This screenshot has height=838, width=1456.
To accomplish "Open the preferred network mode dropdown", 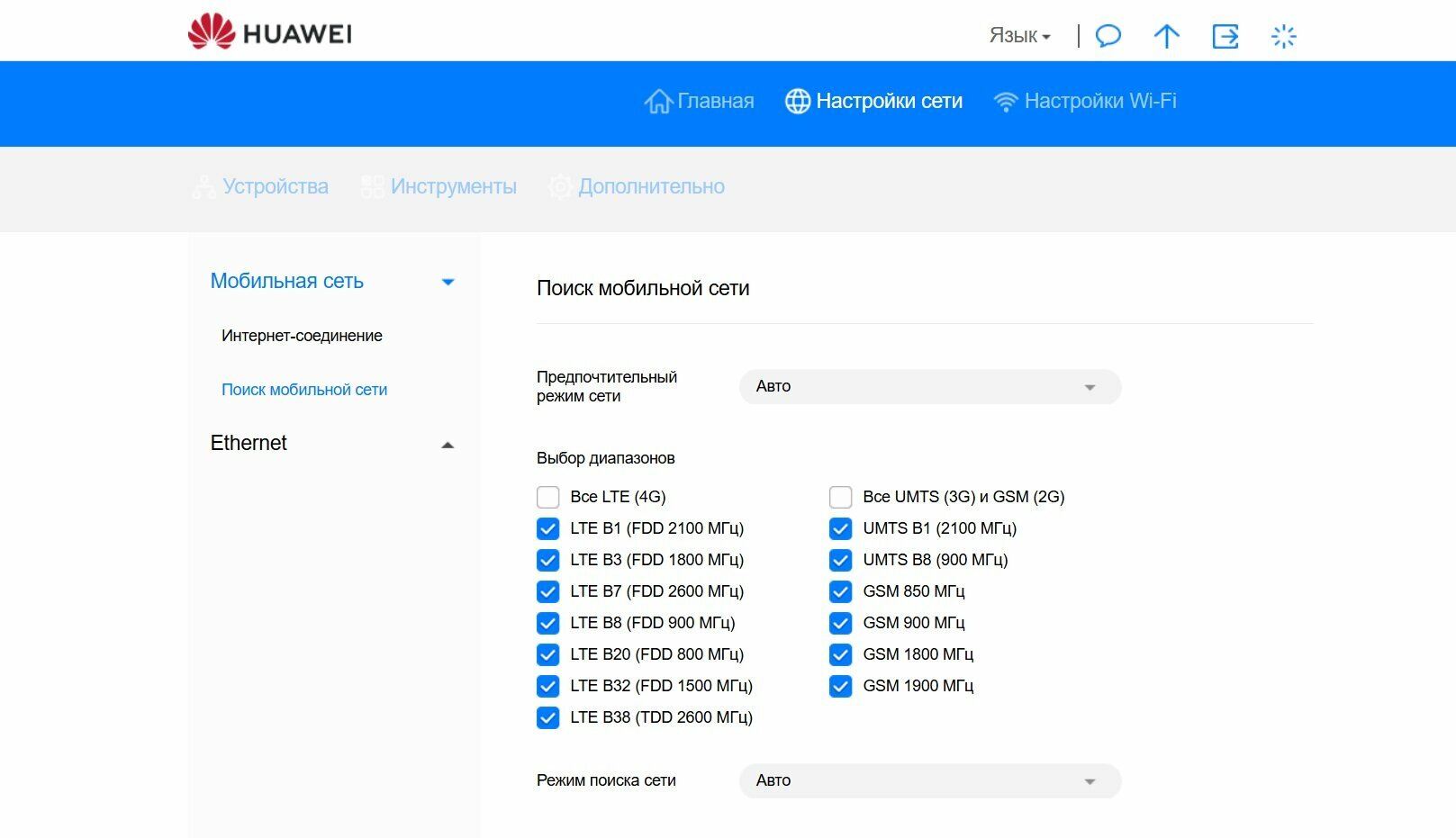I will pos(930,387).
